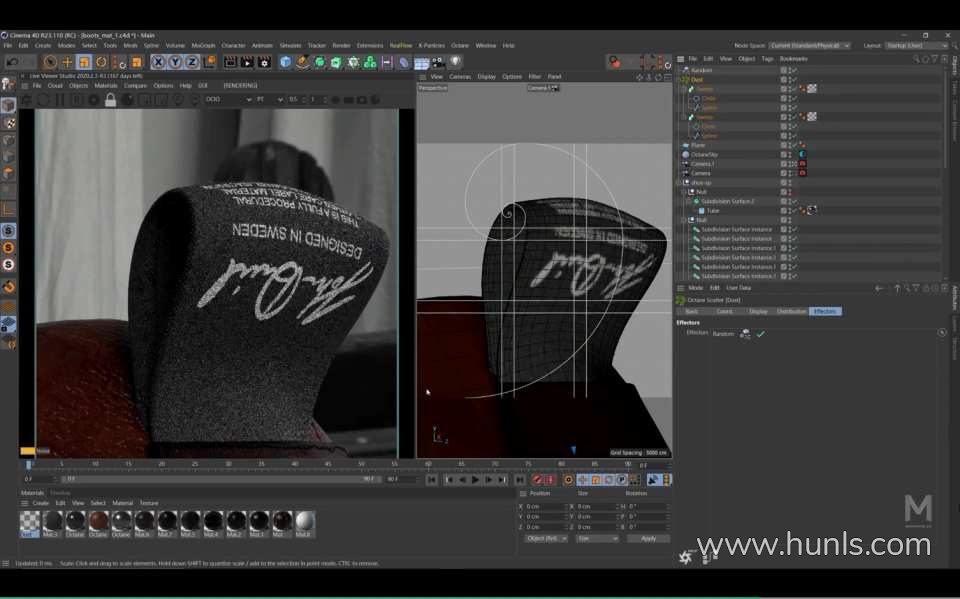Viewport: 960px width, 599px height.
Task: Collapse the Dust object tree node
Action: coord(682,80)
